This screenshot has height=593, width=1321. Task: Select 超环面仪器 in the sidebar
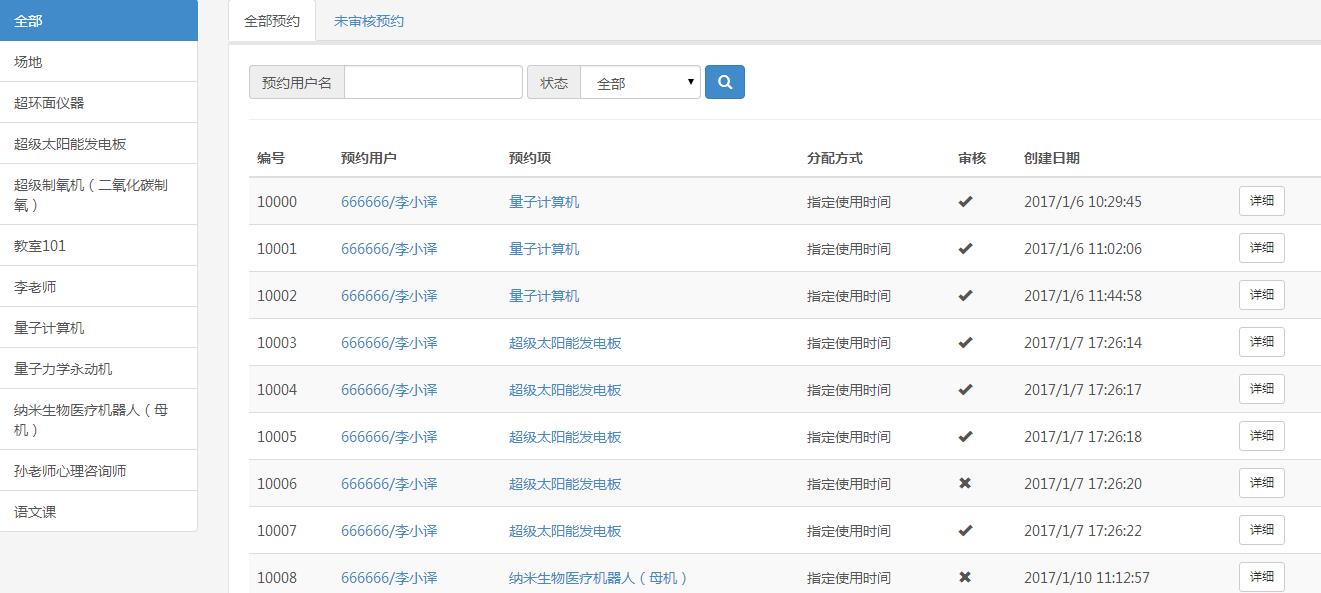pos(99,102)
